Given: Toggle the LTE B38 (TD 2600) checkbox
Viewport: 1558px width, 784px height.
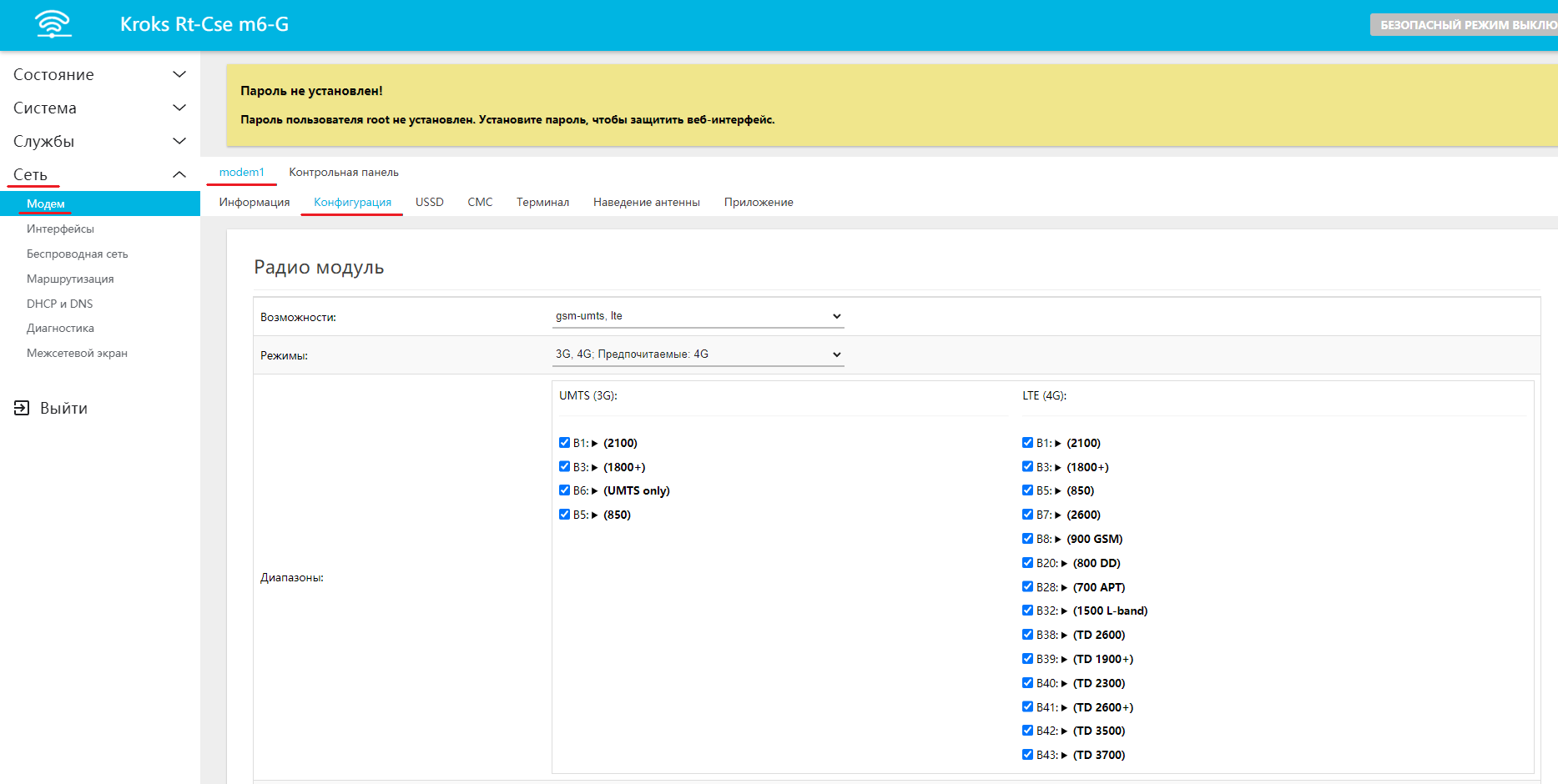Looking at the screenshot, I should (x=1028, y=635).
